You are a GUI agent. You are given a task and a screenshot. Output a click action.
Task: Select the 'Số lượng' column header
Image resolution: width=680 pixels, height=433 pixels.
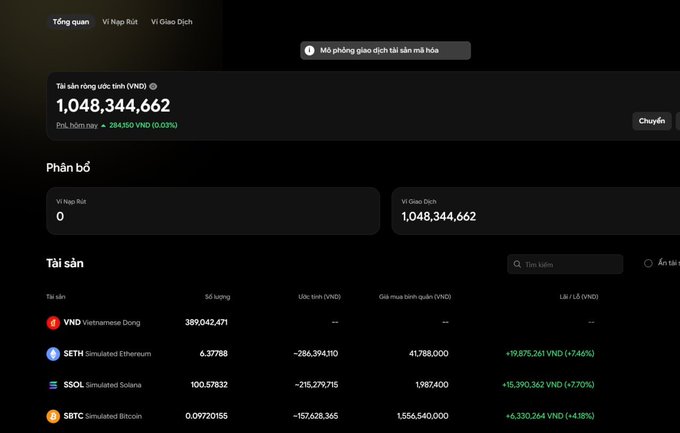217,297
